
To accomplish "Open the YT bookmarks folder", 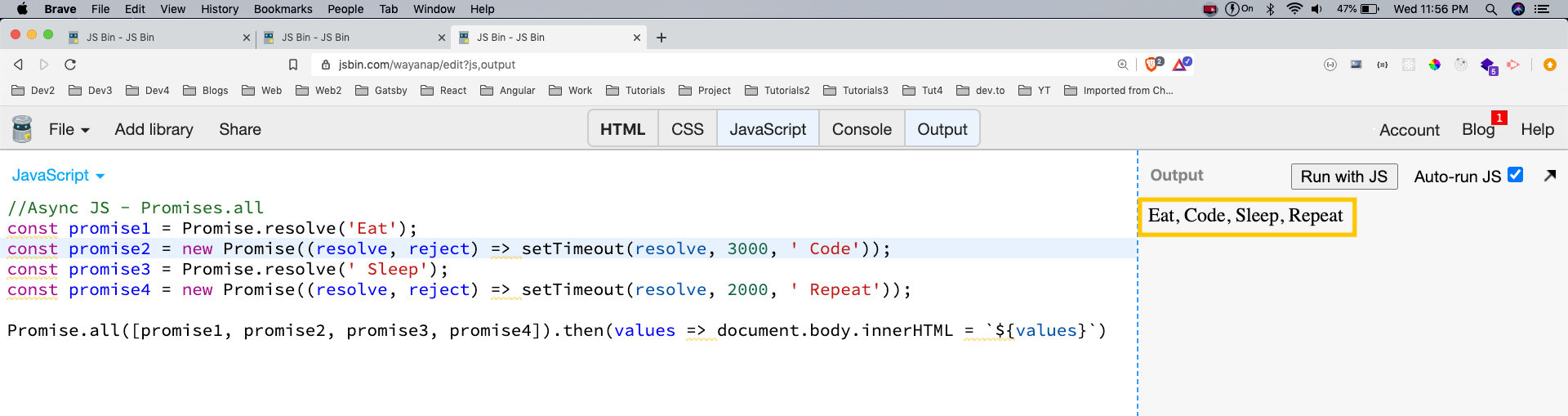I will tap(1035, 91).
